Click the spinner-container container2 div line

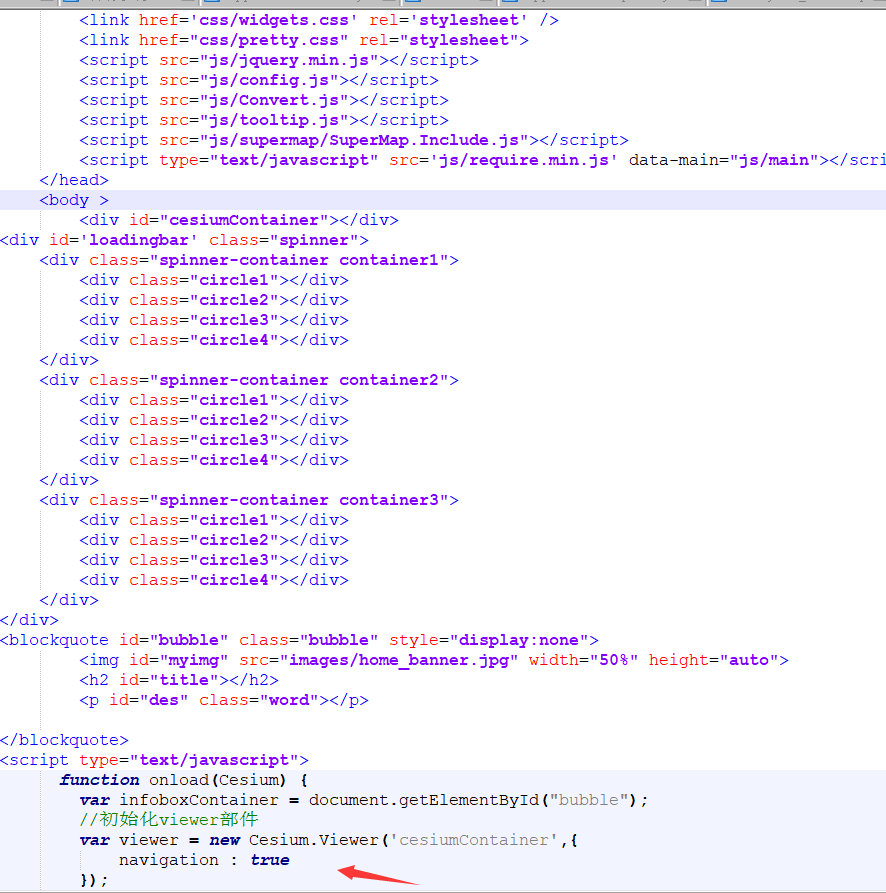249,380
